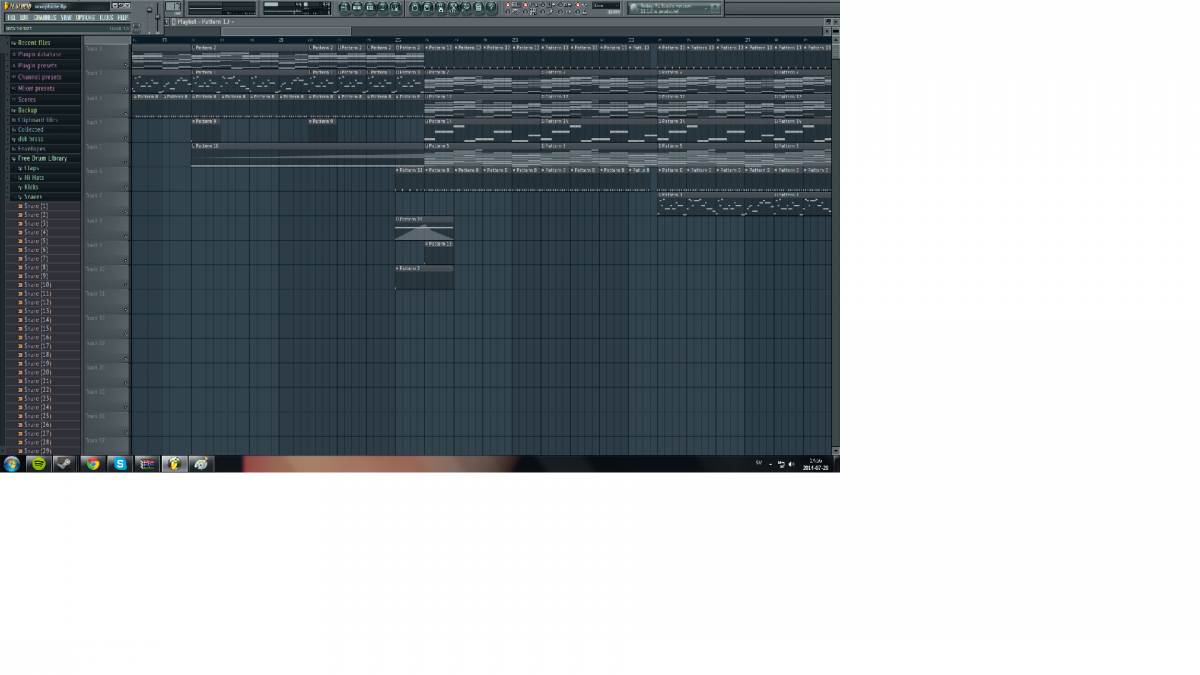
Task: Open Google Chrome from the taskbar
Action: pos(93,464)
